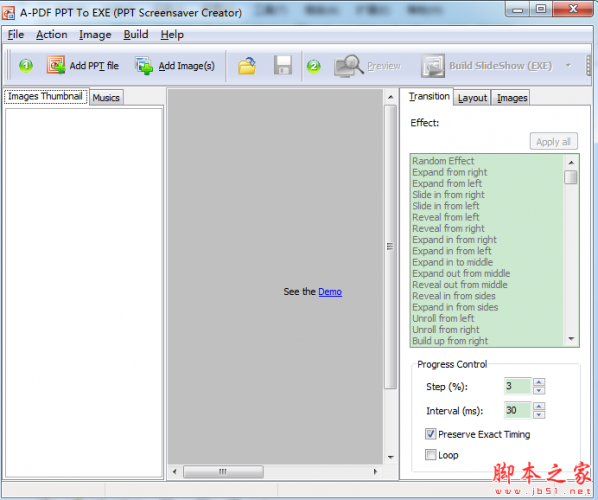Click the effect list scrollbar thumb
This screenshot has width=598, height=500.
point(571,177)
